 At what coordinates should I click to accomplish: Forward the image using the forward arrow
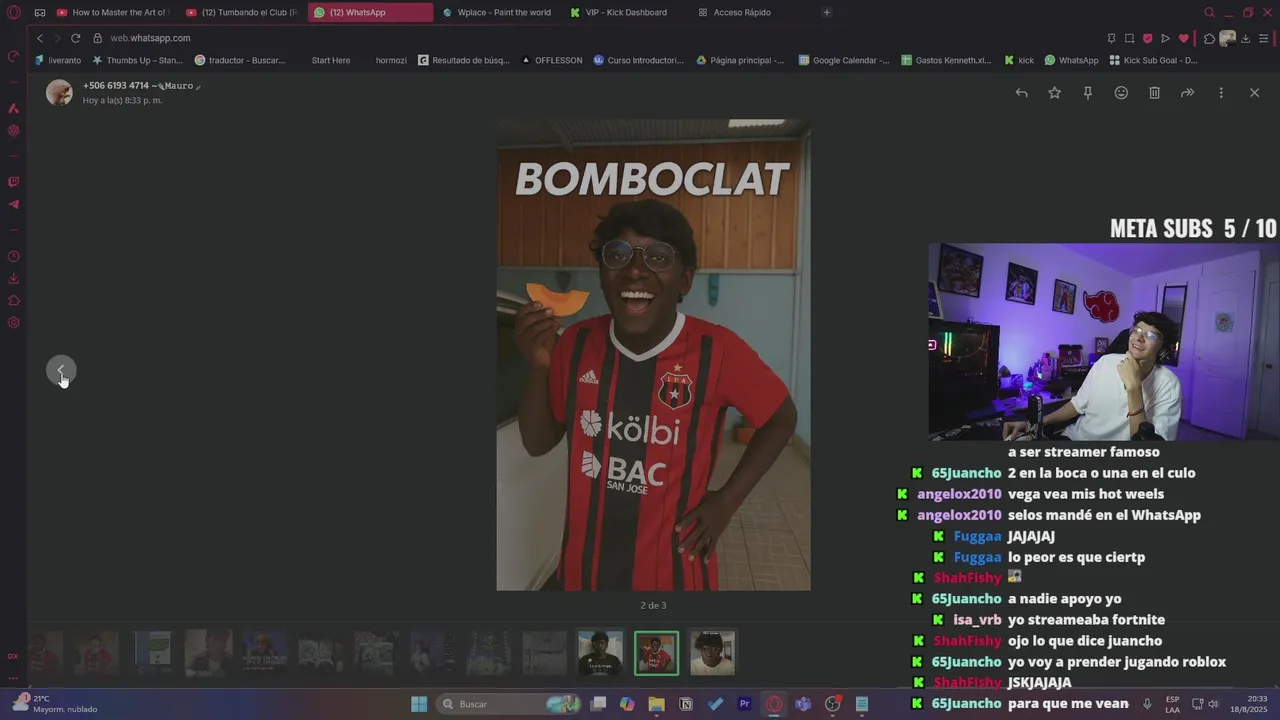tap(1187, 93)
